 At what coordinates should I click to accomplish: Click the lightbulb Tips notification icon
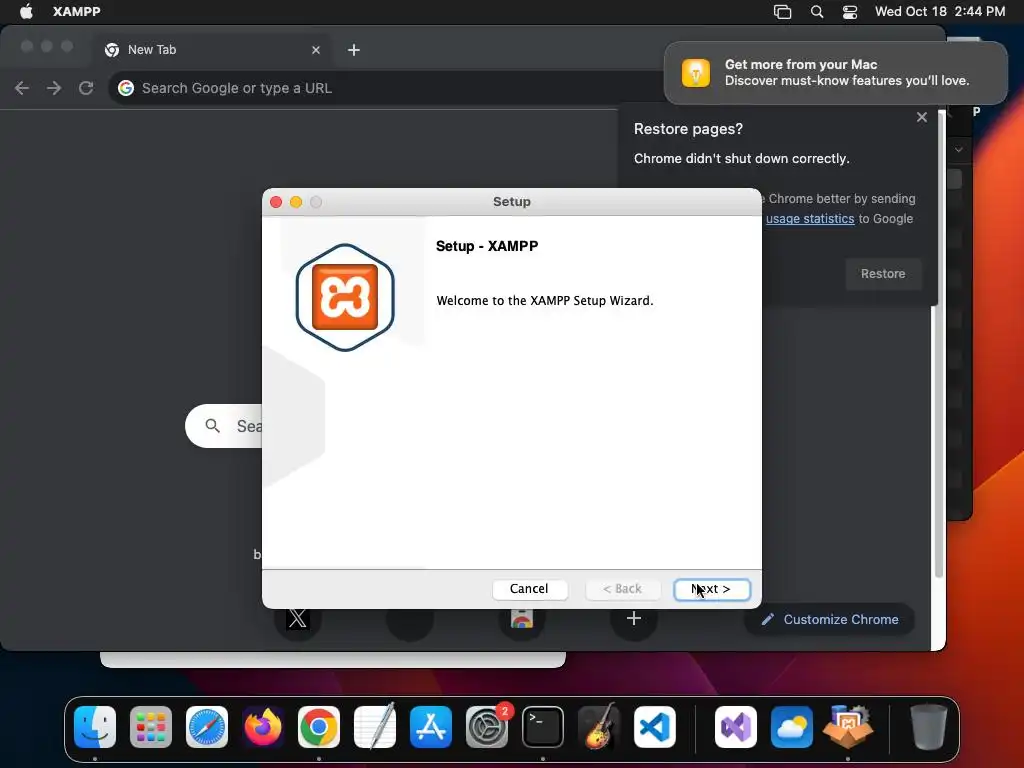click(x=696, y=72)
